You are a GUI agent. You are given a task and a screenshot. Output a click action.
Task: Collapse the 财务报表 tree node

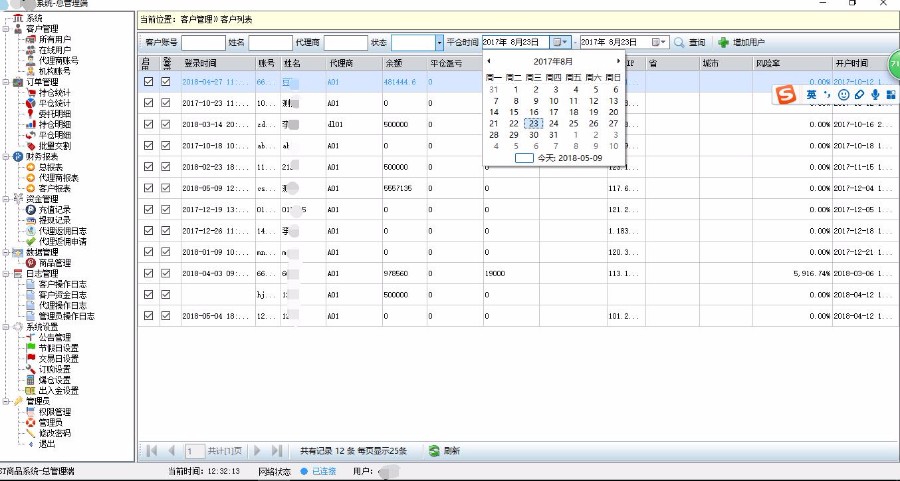[6, 157]
